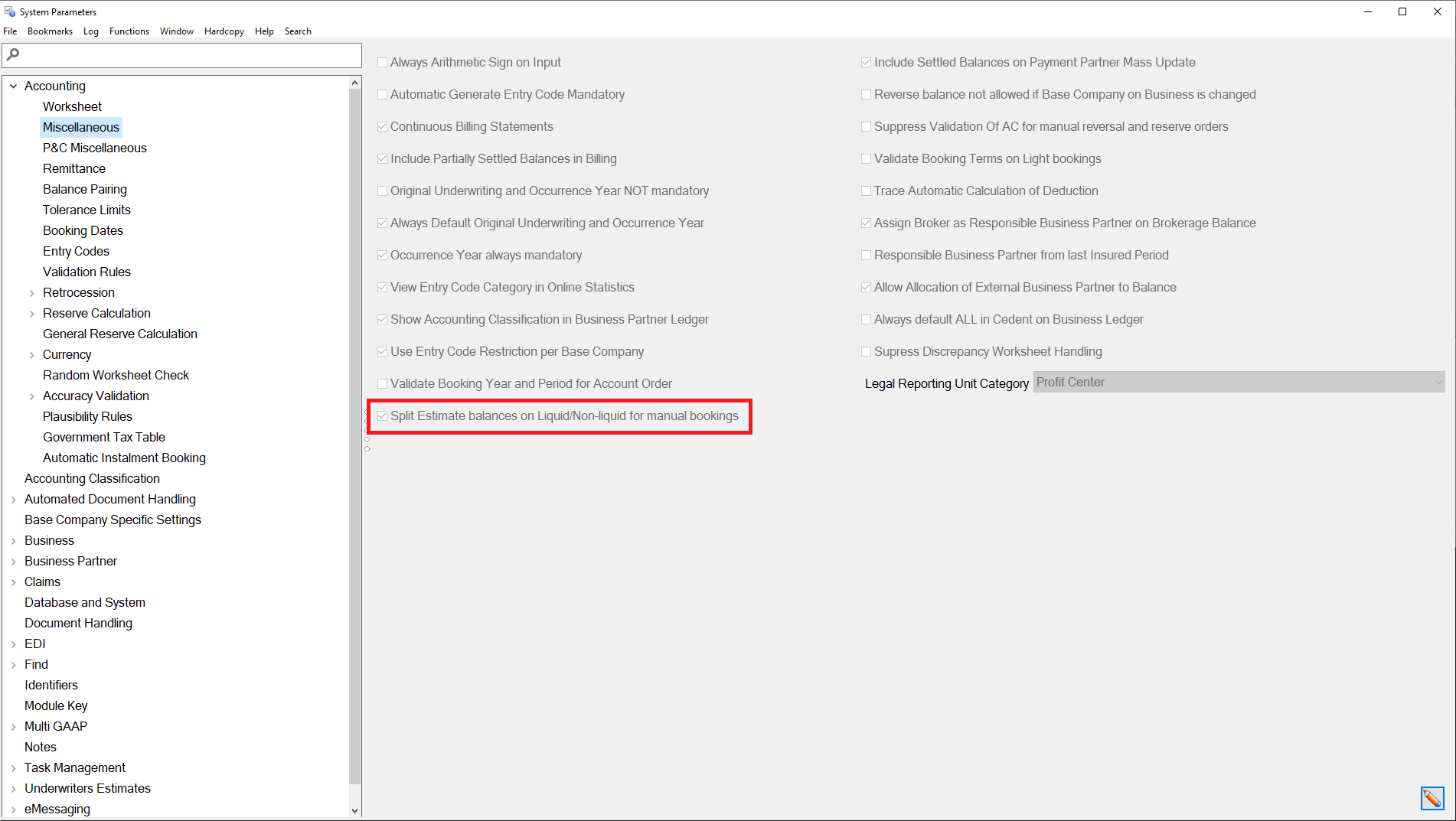Check Trace Automatic Calculation of Deduction
This screenshot has width=1456, height=821.
point(866,191)
